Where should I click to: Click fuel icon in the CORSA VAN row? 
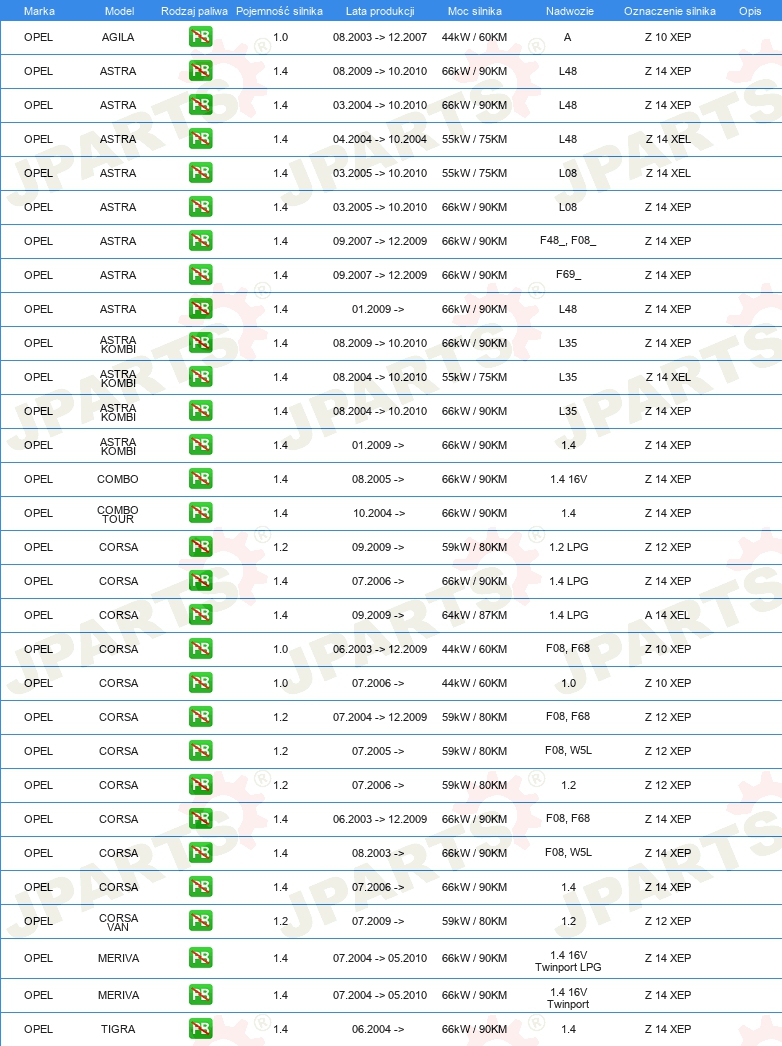pyautogui.click(x=201, y=921)
